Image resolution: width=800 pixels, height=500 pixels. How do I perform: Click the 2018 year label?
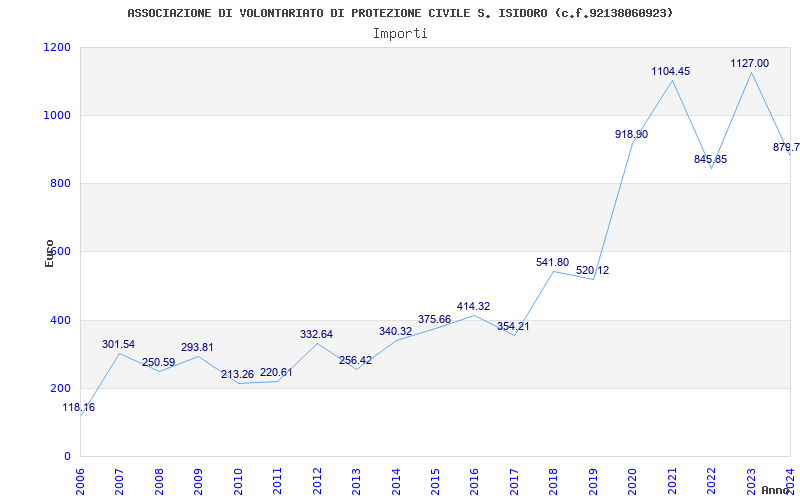pos(554,482)
